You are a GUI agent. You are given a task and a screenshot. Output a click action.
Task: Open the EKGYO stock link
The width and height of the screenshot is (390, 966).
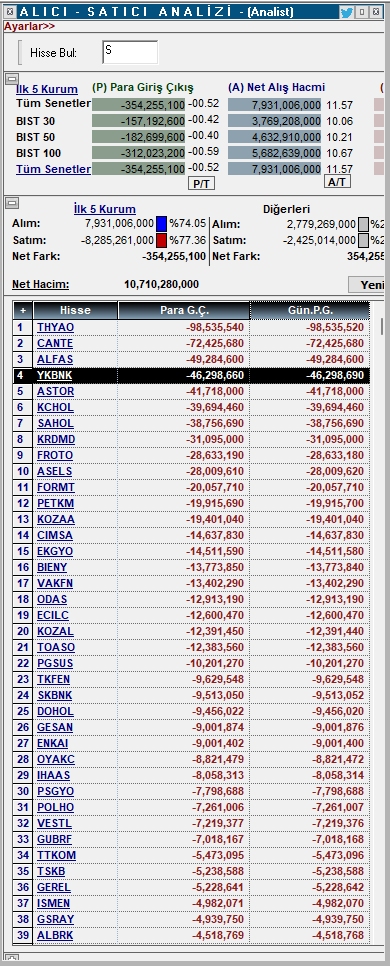[55, 551]
